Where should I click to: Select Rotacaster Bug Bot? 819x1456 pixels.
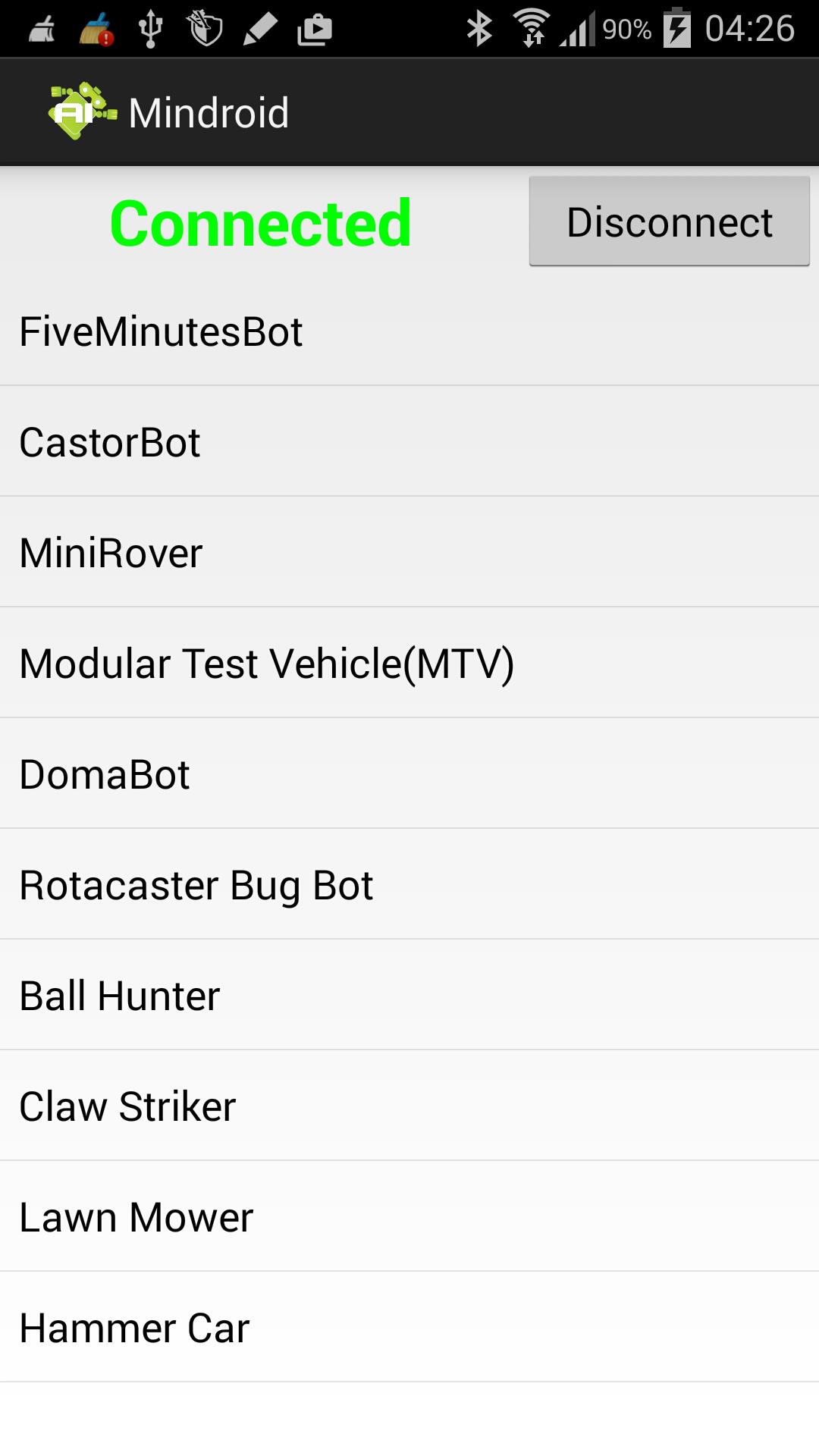pos(196,884)
